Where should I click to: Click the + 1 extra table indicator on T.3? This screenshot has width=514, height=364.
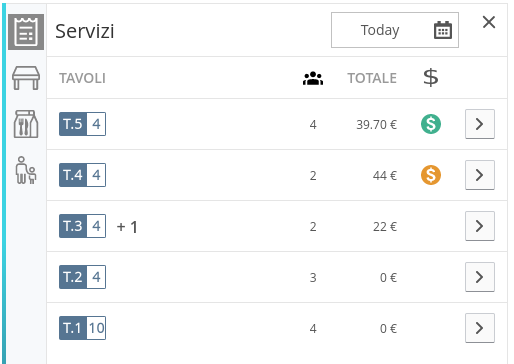pyautogui.click(x=127, y=227)
